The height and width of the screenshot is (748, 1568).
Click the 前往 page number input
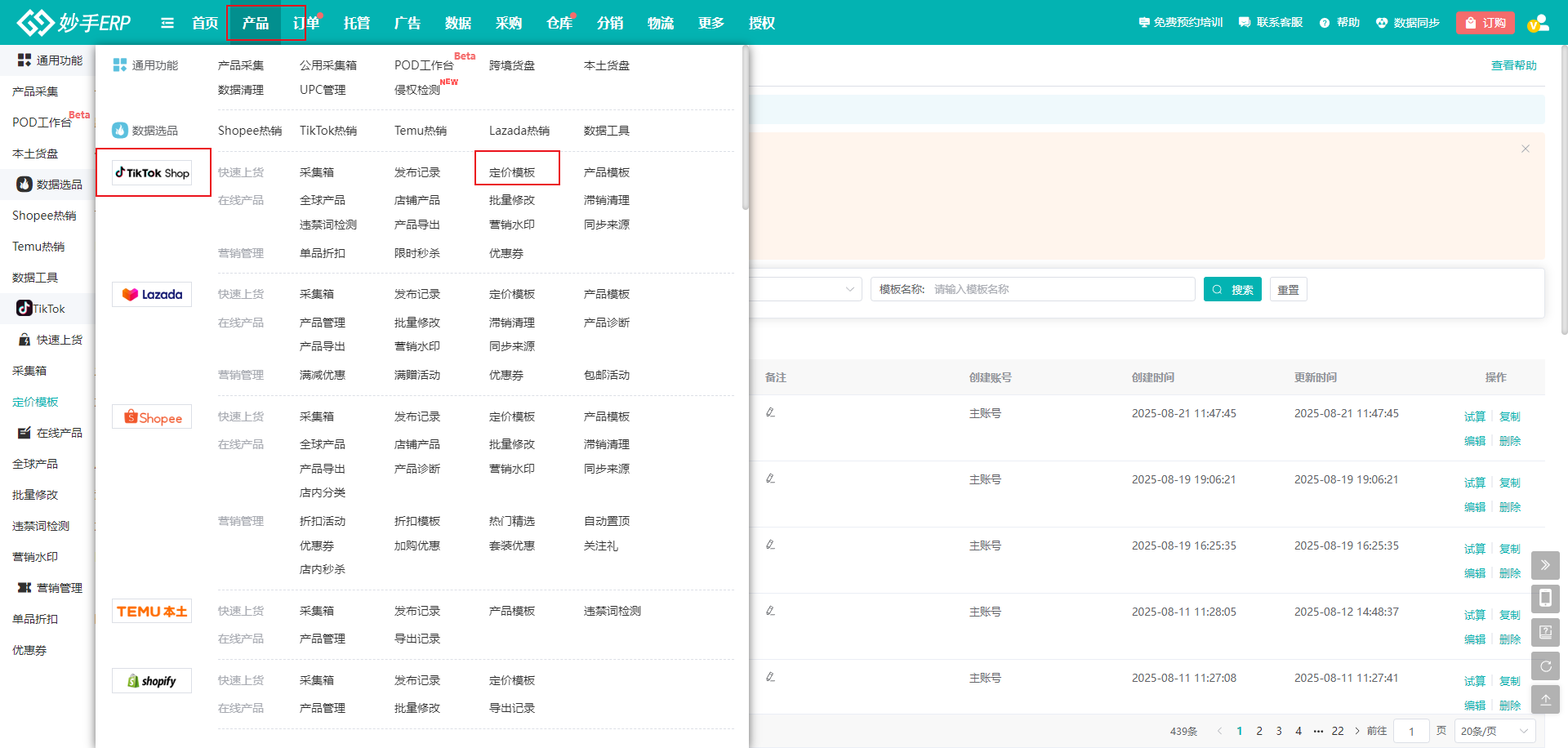coord(1411,731)
